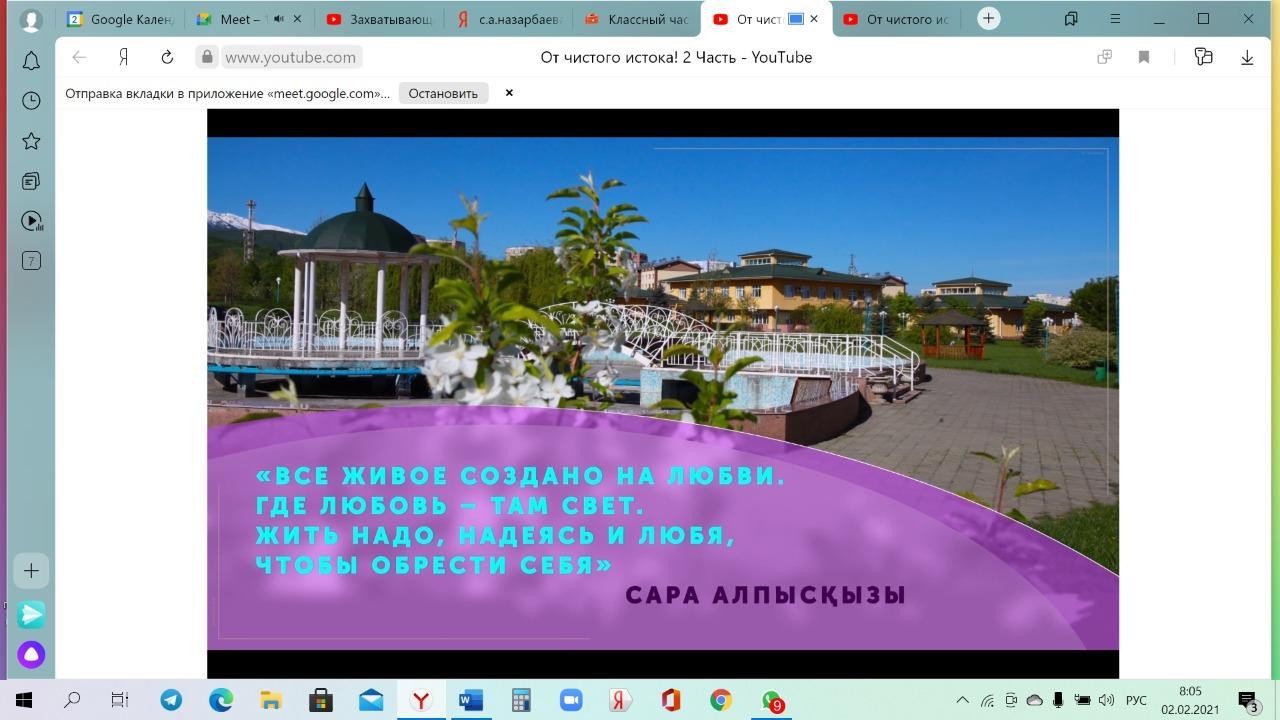Image resolution: width=1280 pixels, height=720 pixels.
Task: Toggle system volume icon in the tray
Action: (x=1106, y=700)
